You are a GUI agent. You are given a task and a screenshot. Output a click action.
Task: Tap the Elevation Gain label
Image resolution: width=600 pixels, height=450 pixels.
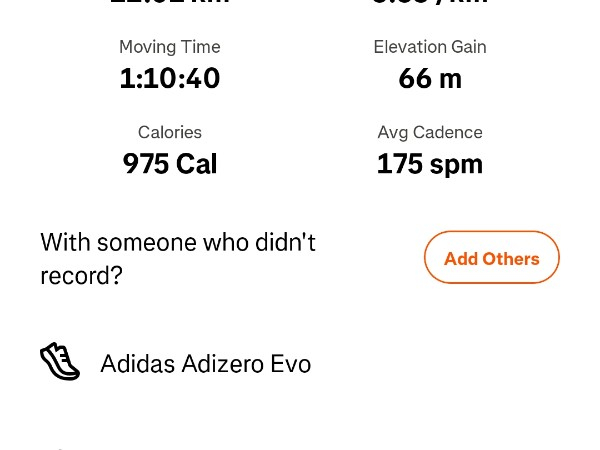click(430, 47)
